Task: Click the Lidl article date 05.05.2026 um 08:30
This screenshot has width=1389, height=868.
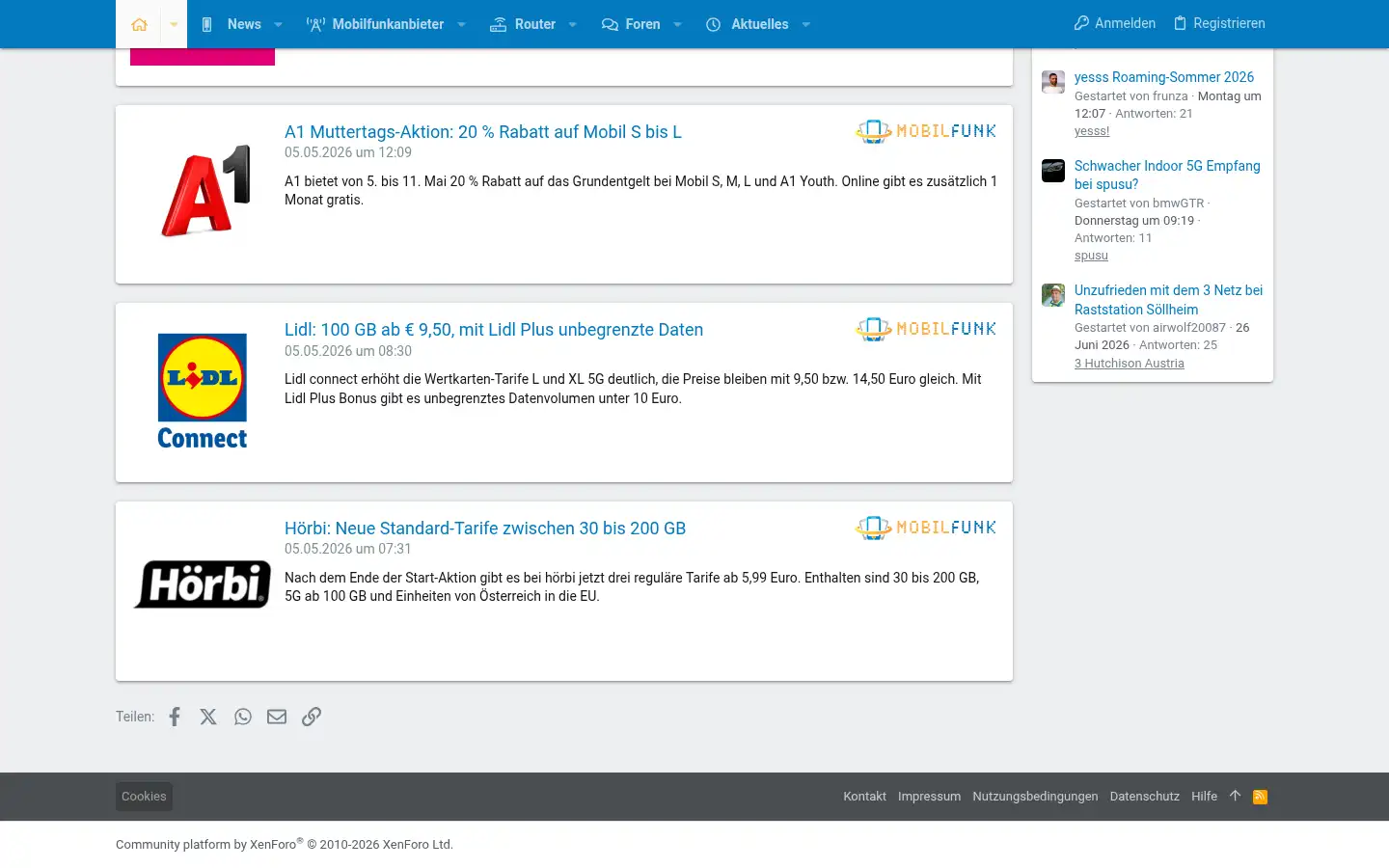Action: coord(348,351)
